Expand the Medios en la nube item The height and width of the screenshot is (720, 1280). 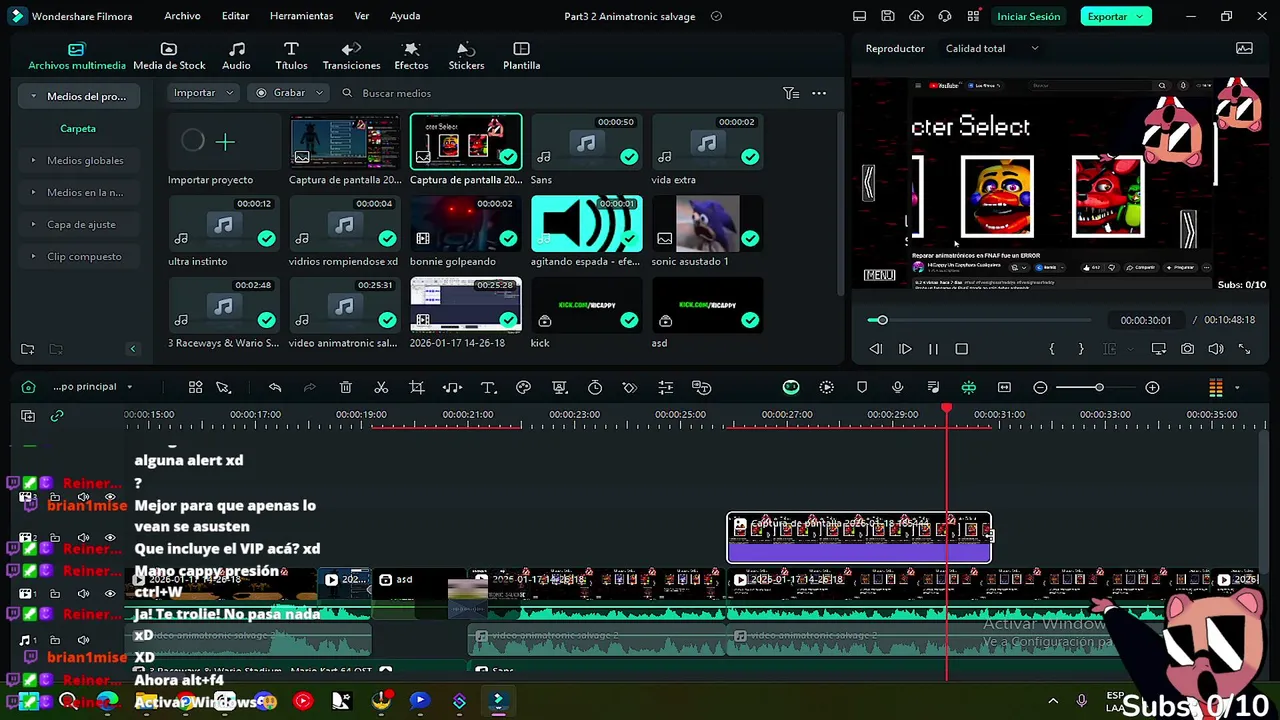pyautogui.click(x=78, y=192)
